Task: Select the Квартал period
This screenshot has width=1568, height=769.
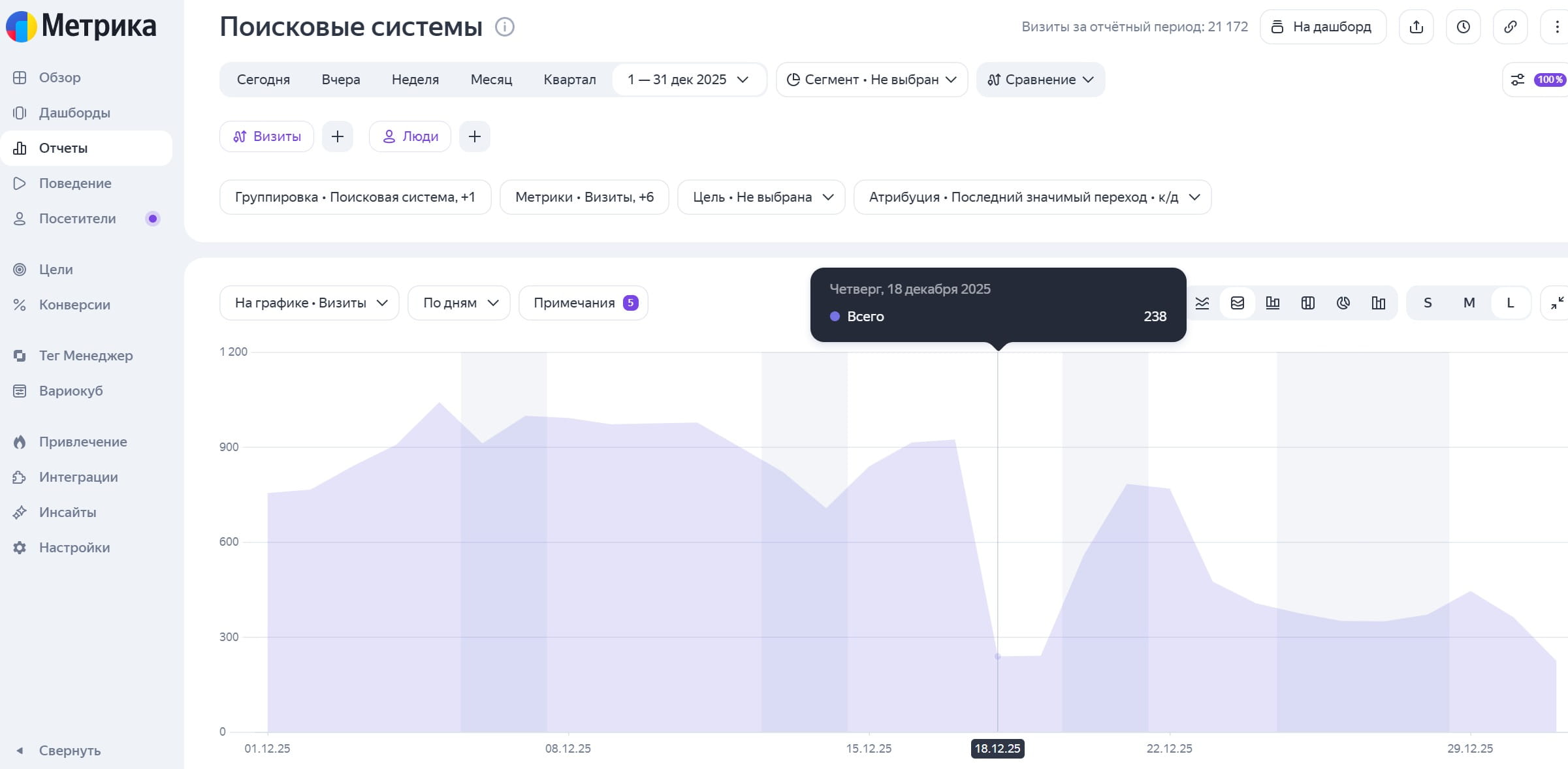Action: (569, 80)
